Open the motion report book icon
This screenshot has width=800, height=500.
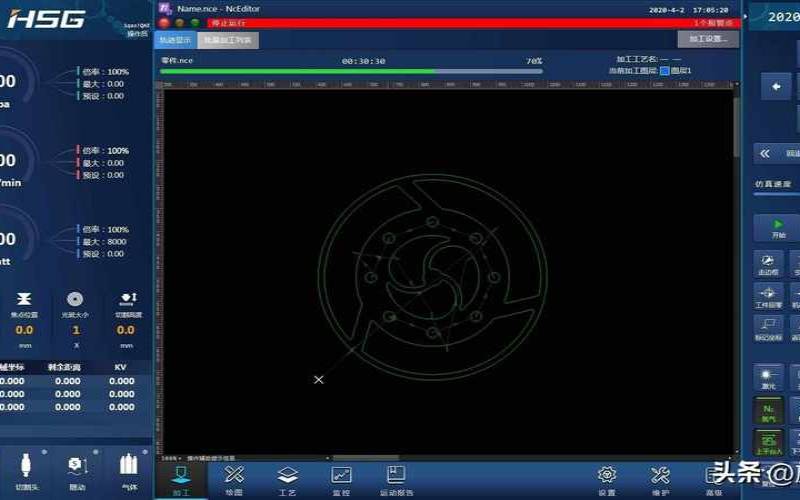point(396,481)
